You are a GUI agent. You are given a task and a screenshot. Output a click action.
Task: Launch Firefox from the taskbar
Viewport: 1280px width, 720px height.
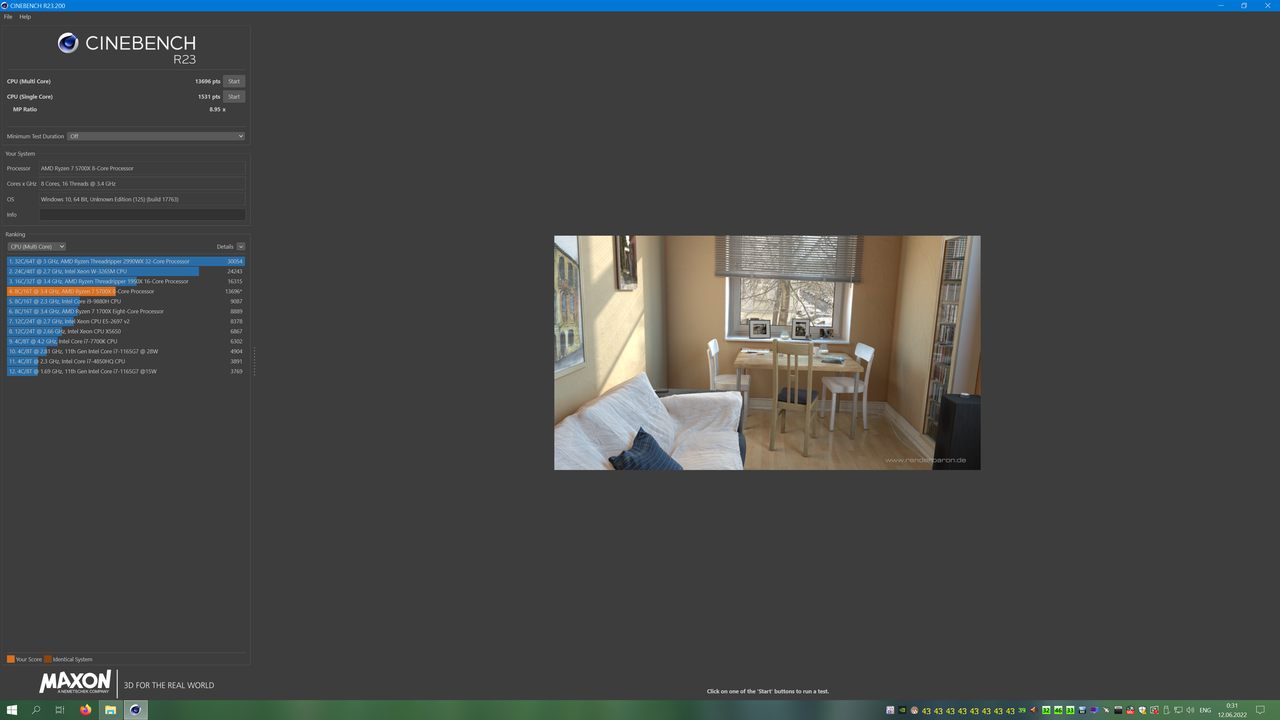click(86, 710)
